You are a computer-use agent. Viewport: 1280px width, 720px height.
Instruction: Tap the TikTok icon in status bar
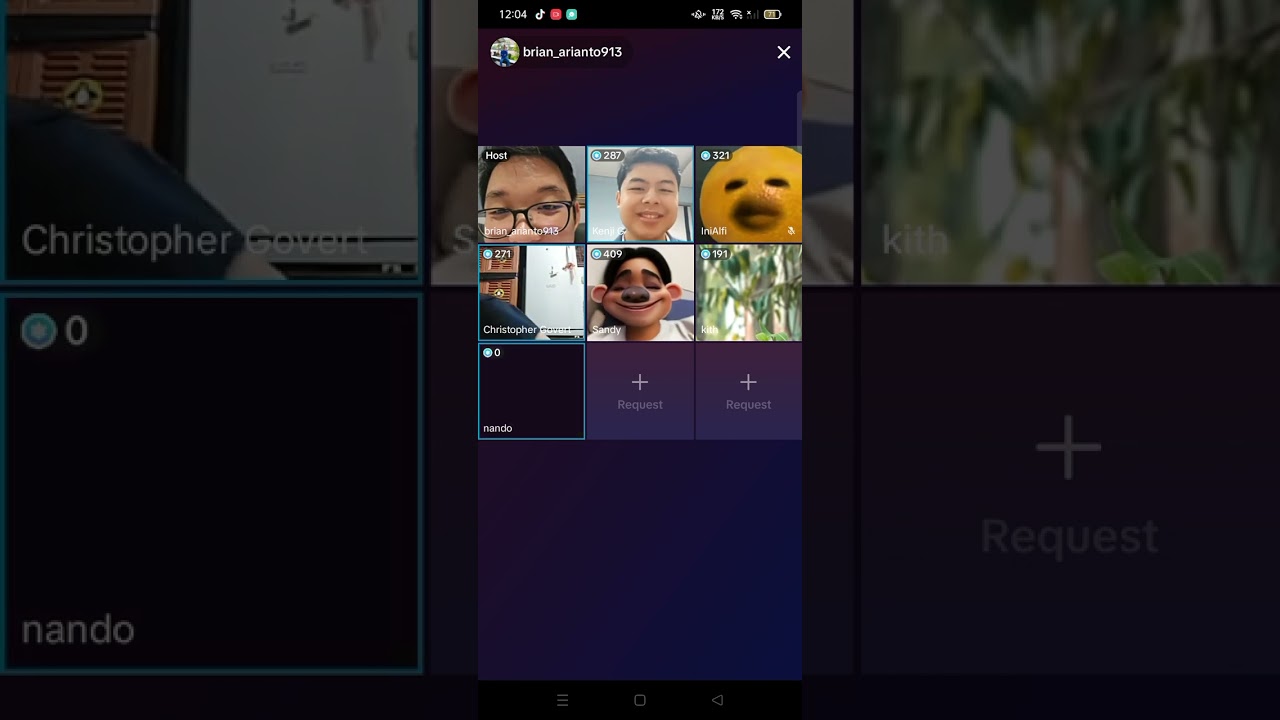[540, 15]
